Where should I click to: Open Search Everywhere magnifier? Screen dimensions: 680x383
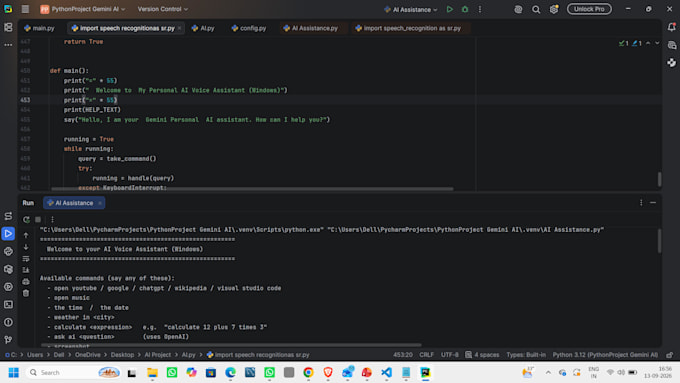point(536,9)
